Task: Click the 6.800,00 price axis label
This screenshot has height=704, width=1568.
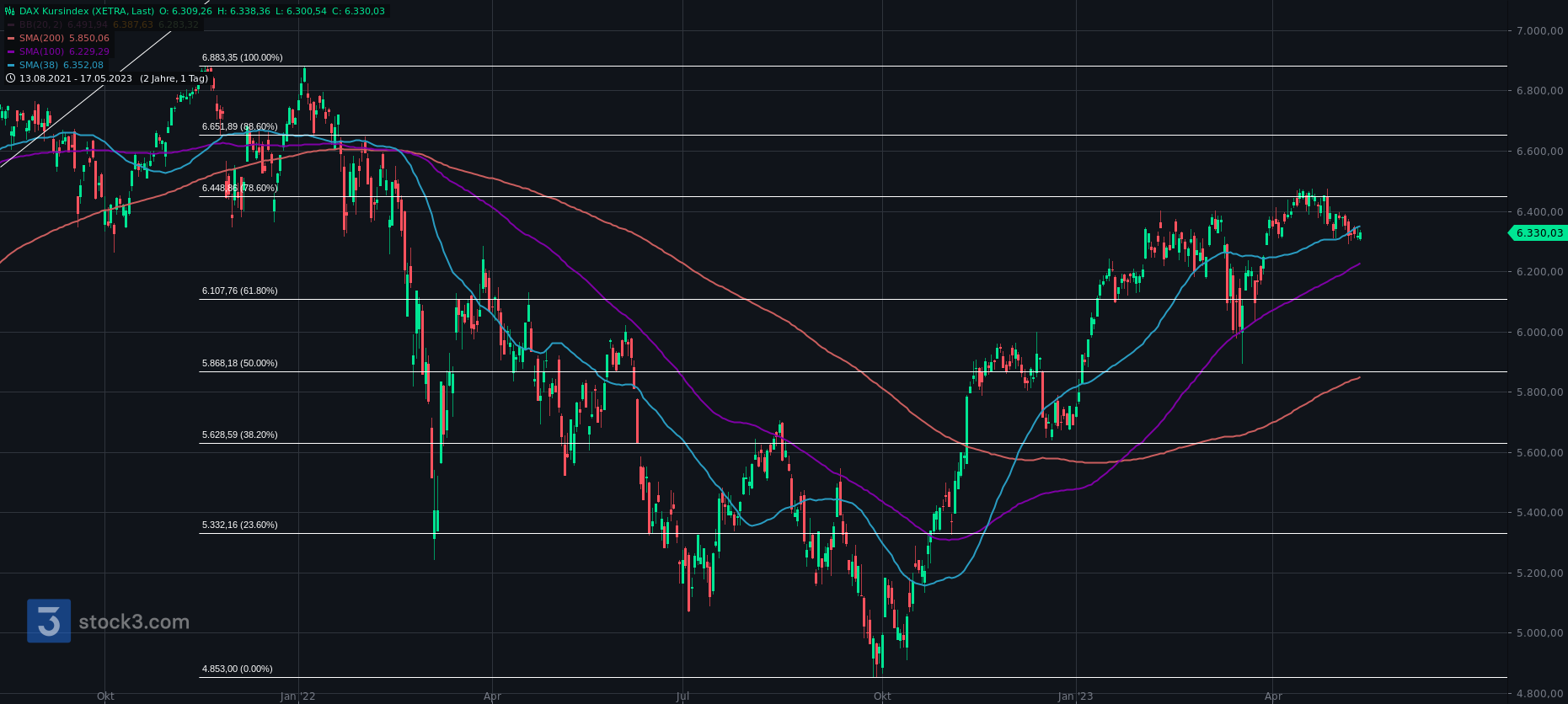Action: pyautogui.click(x=1539, y=91)
